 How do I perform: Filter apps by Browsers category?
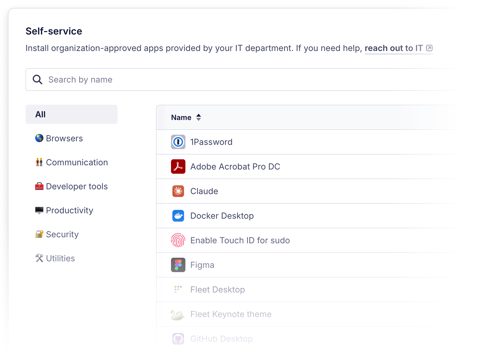point(64,138)
